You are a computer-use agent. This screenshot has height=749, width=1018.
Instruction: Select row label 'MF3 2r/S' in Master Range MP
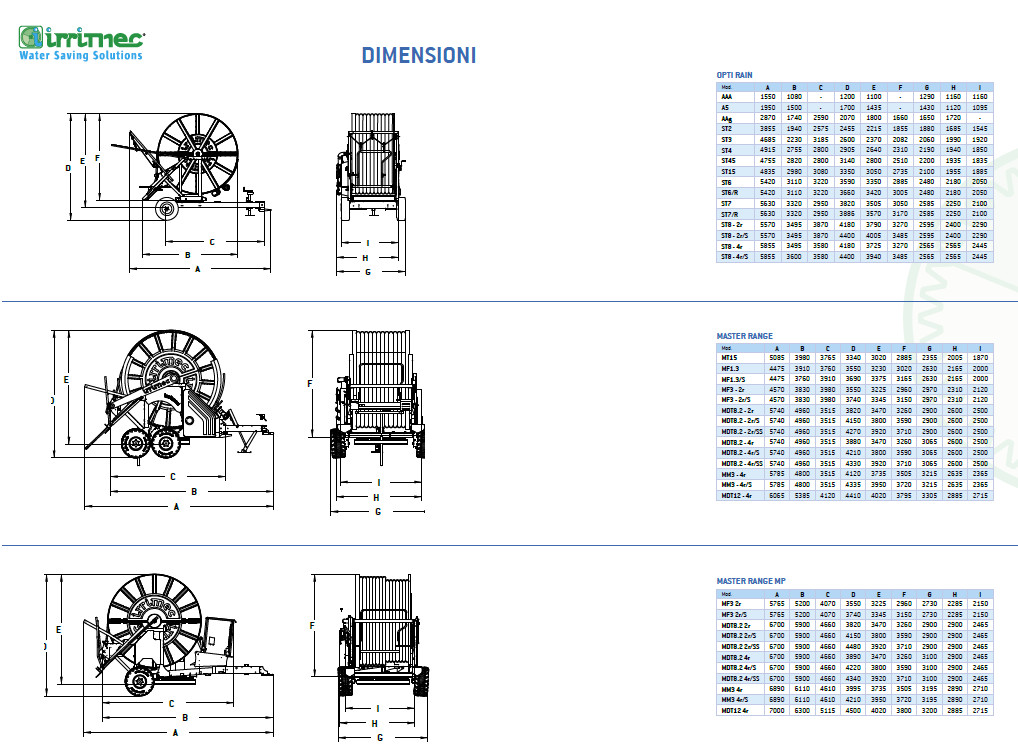click(734, 615)
